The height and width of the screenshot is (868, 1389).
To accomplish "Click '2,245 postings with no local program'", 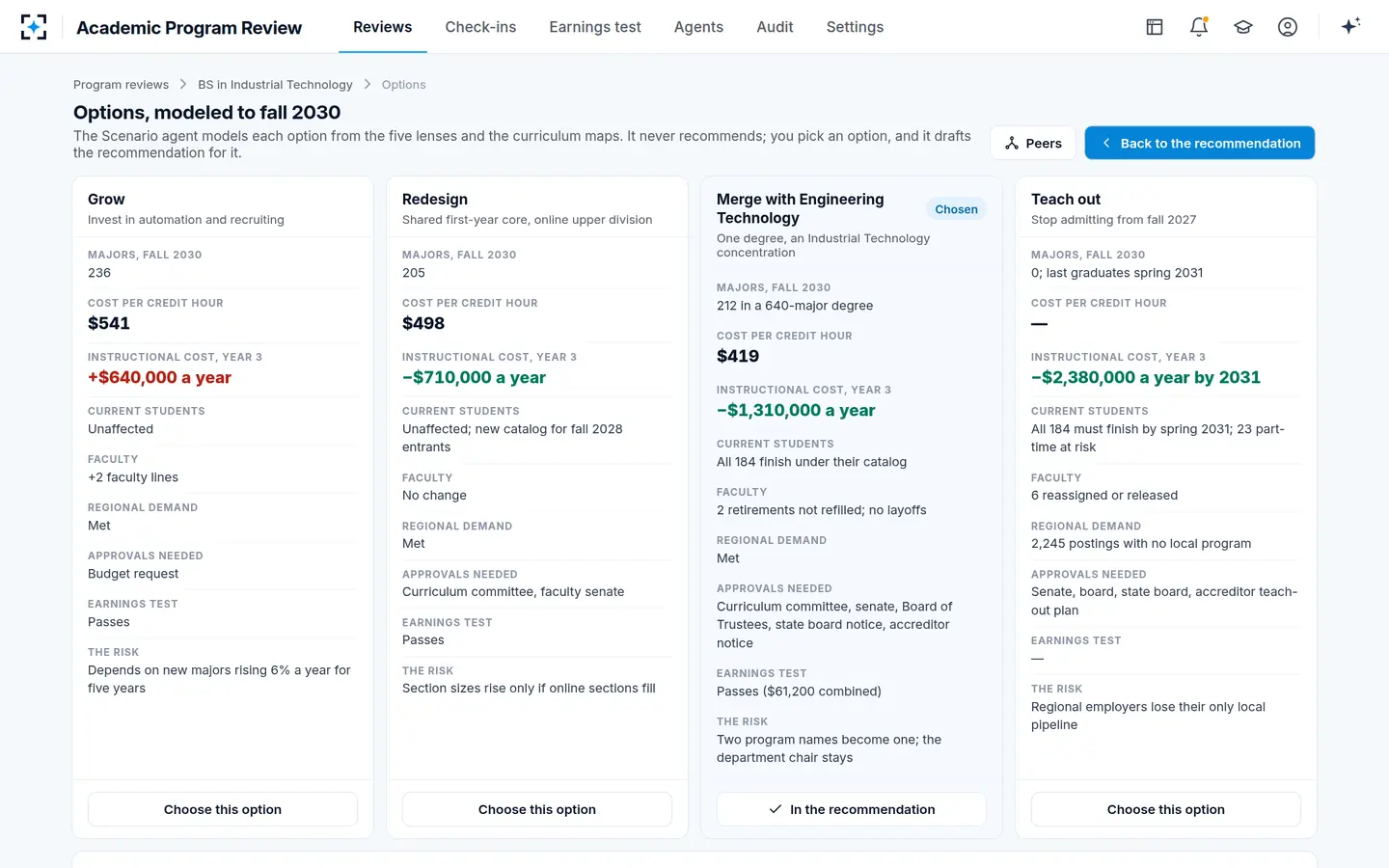I will (x=1141, y=544).
